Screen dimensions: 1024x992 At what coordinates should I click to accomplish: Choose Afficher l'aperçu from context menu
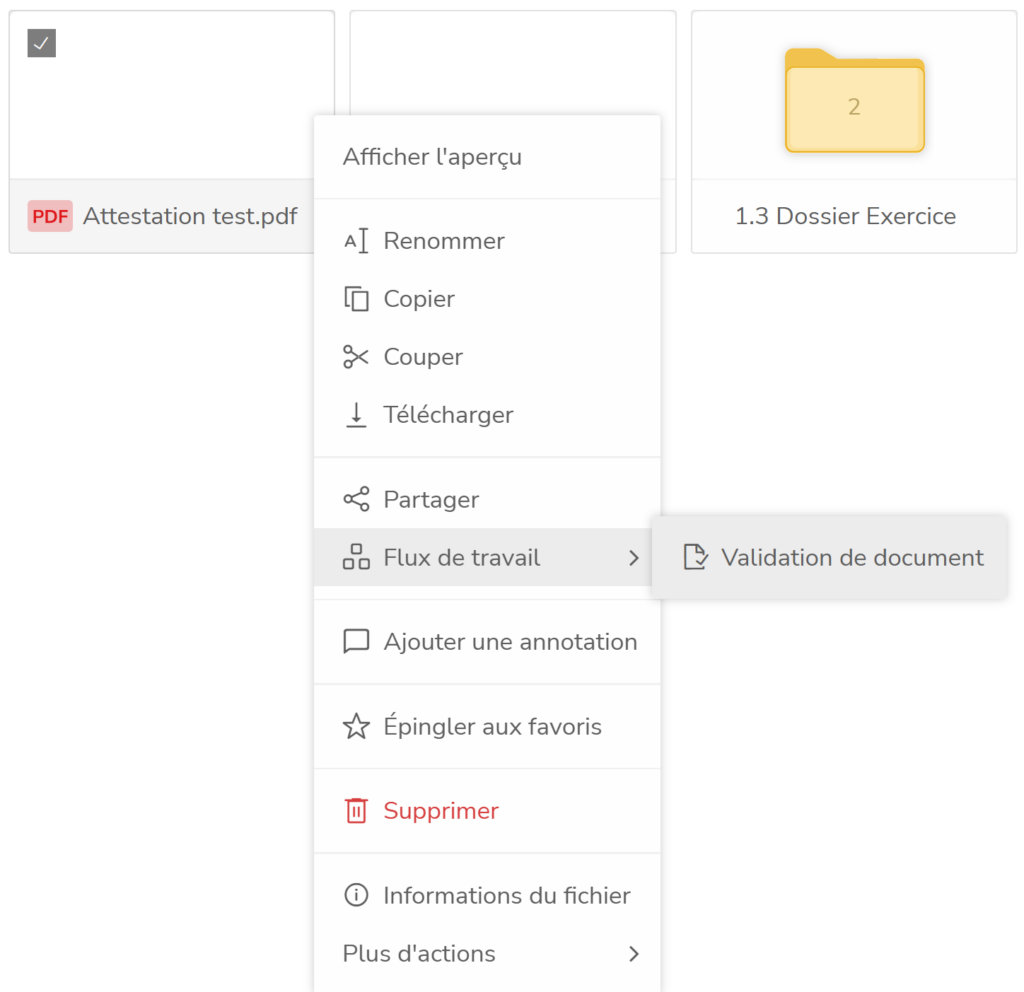[x=432, y=157]
